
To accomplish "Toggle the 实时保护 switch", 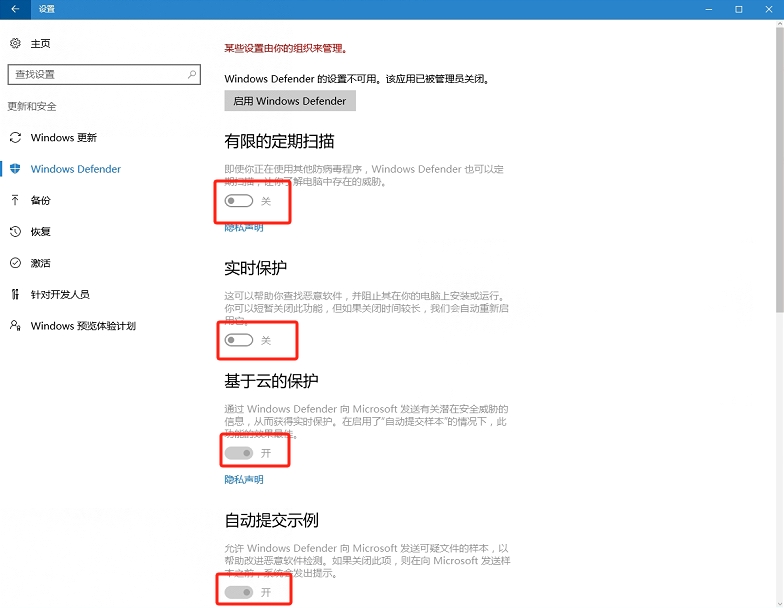I will [238, 340].
